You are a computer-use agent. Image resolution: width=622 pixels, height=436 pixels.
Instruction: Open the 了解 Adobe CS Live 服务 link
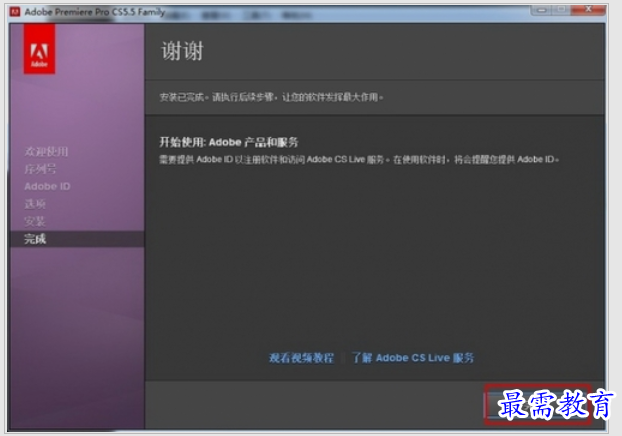coord(413,358)
